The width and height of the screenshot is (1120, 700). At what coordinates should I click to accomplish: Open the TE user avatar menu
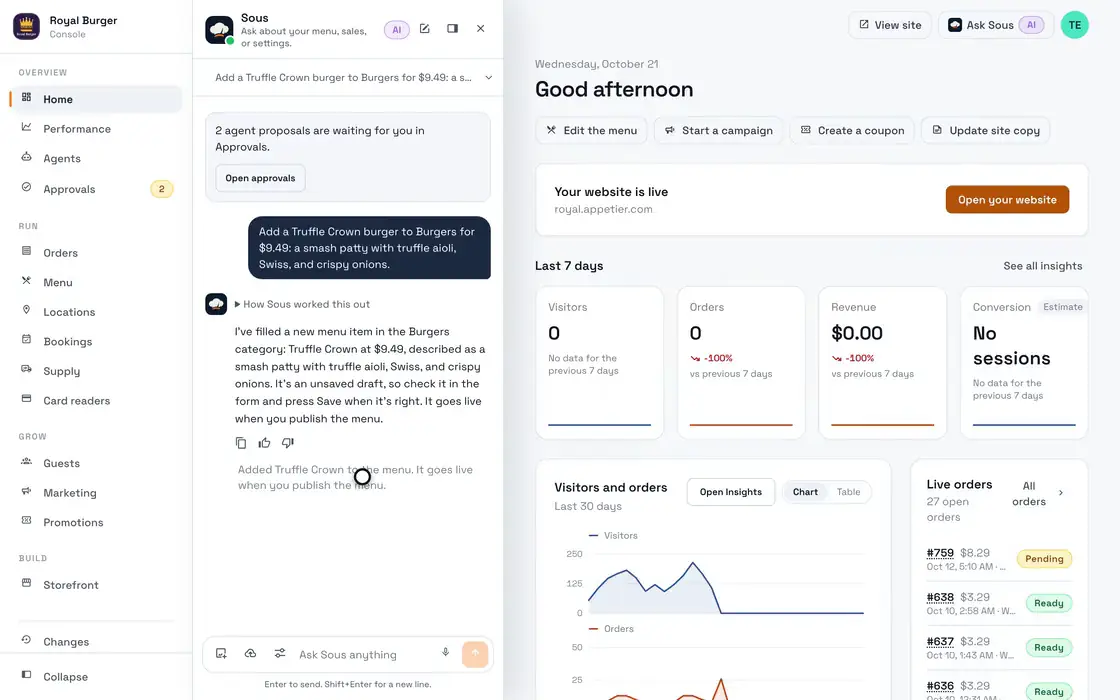pyautogui.click(x=1074, y=25)
